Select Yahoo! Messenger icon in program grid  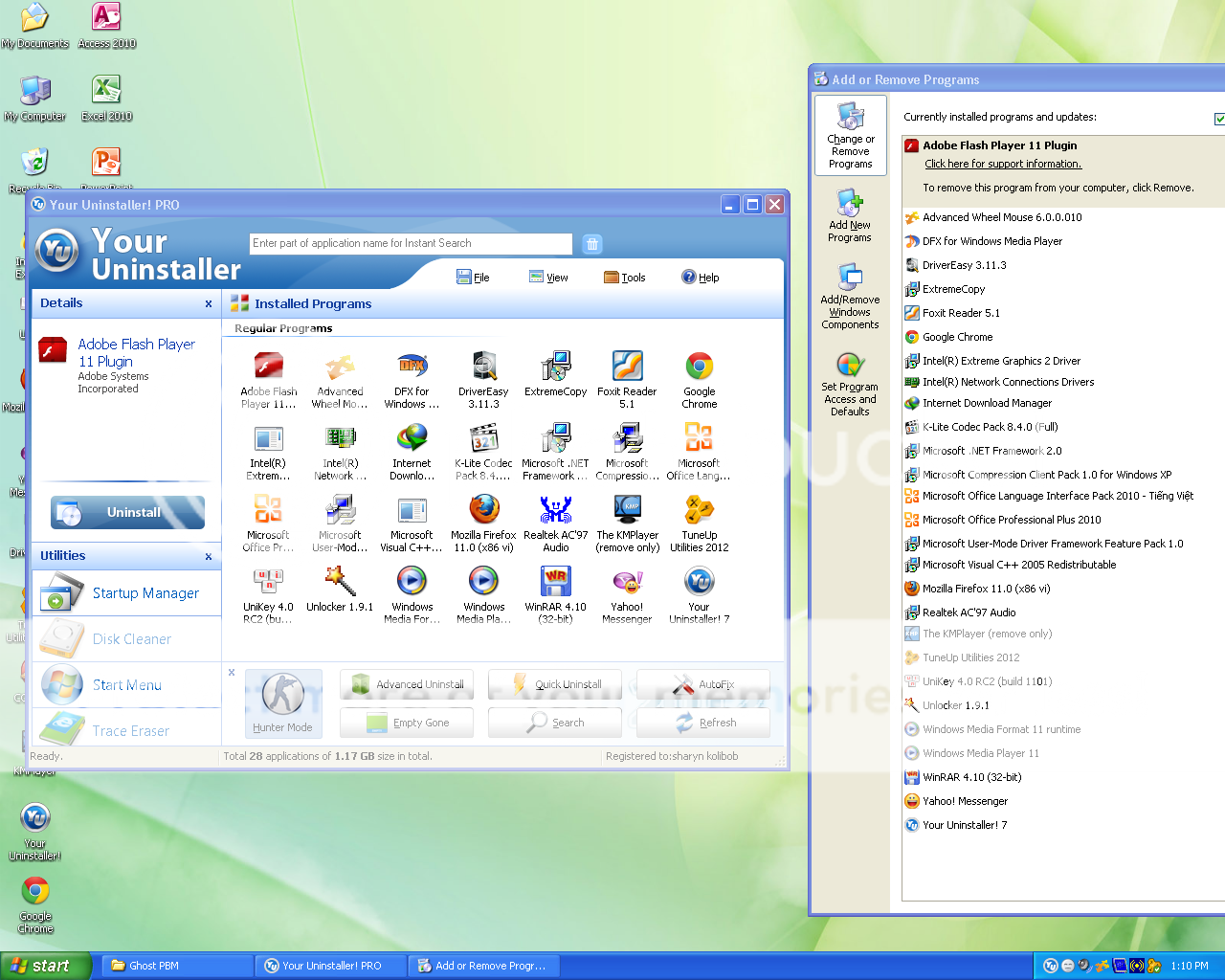(627, 582)
